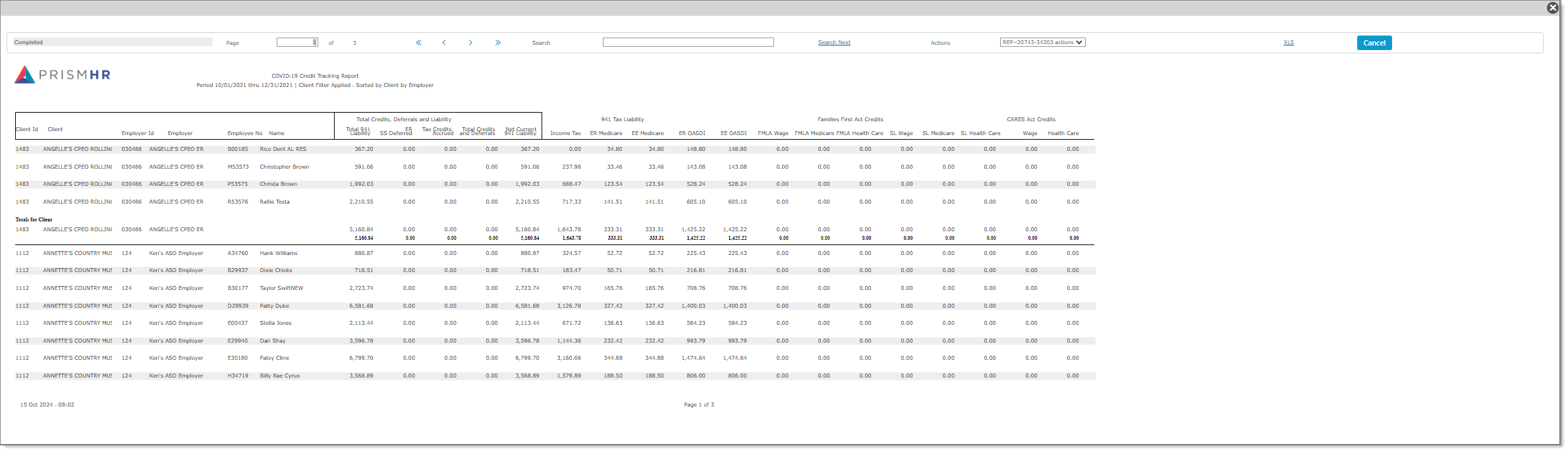Click the Billy Rae Cyrus row name
Screen dimensions: 1568x452
coord(279,376)
